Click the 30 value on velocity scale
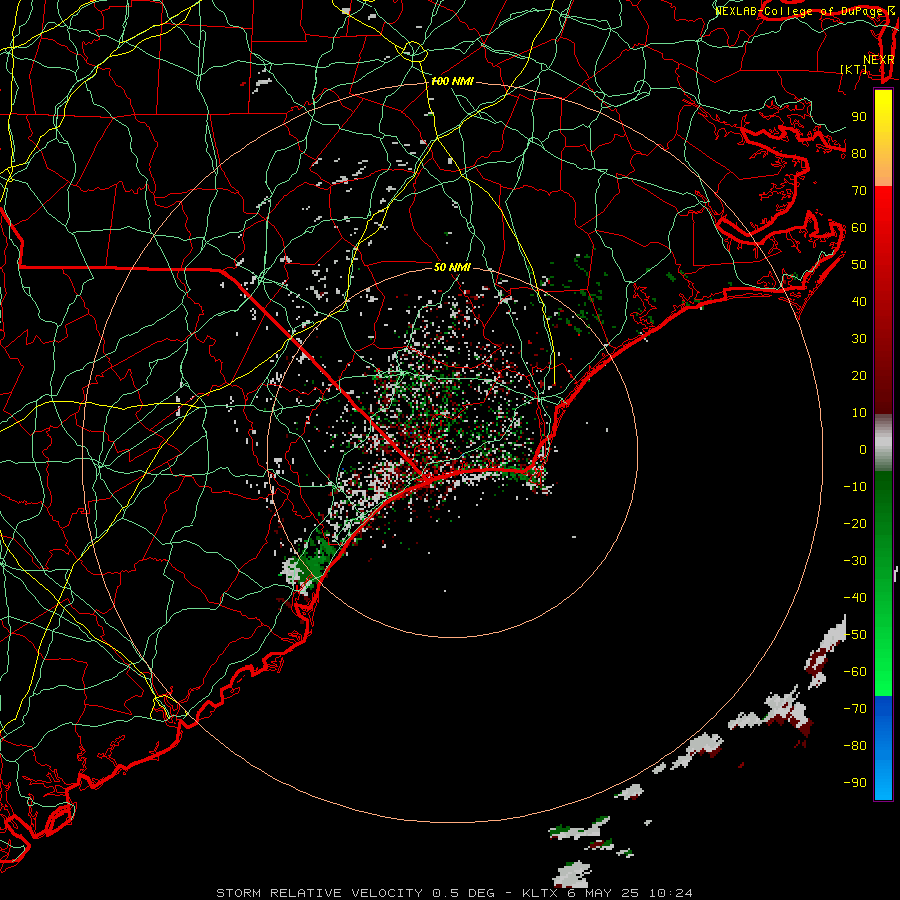Image resolution: width=900 pixels, height=900 pixels. coord(859,339)
